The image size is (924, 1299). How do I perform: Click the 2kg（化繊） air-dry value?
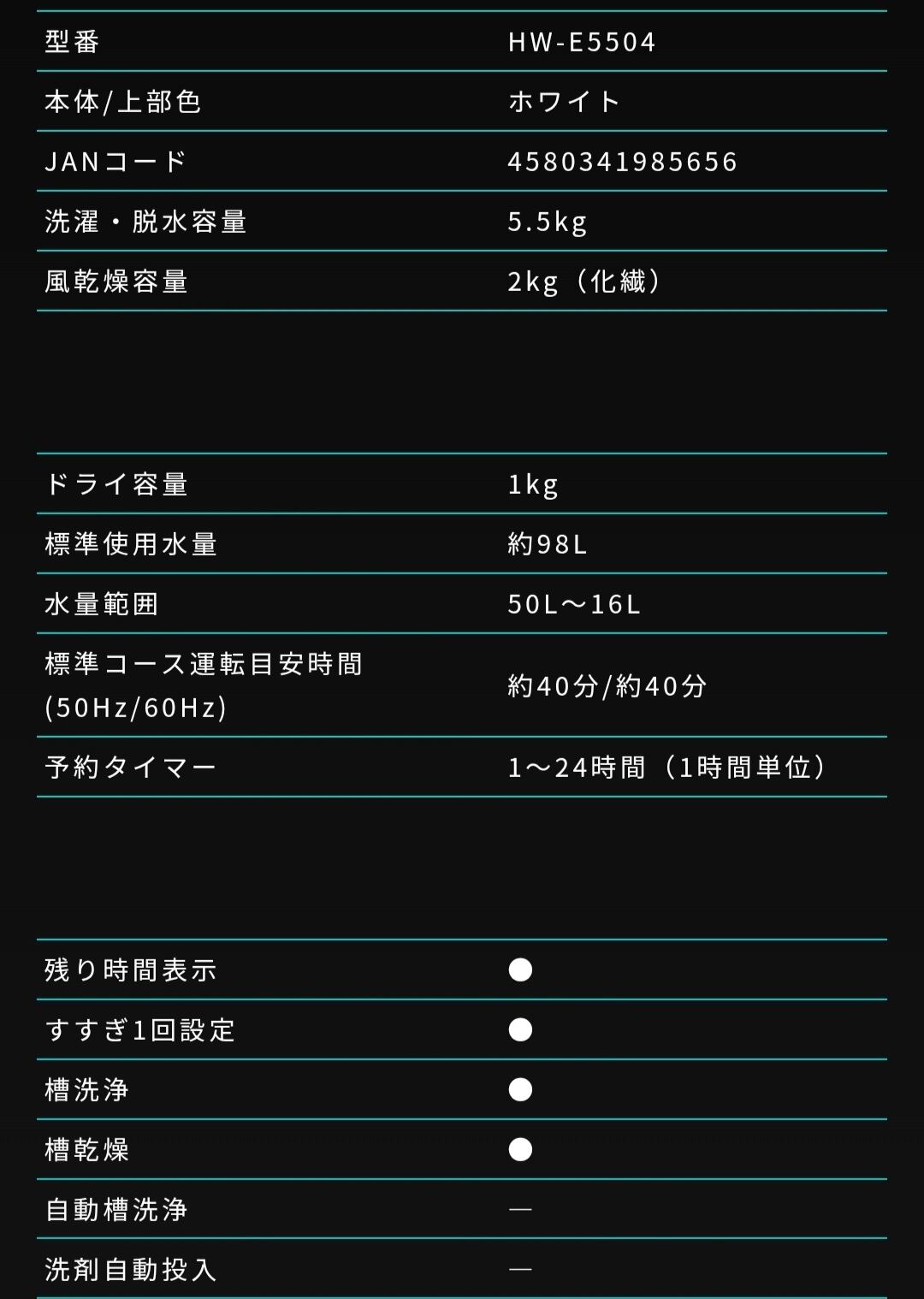click(x=585, y=282)
